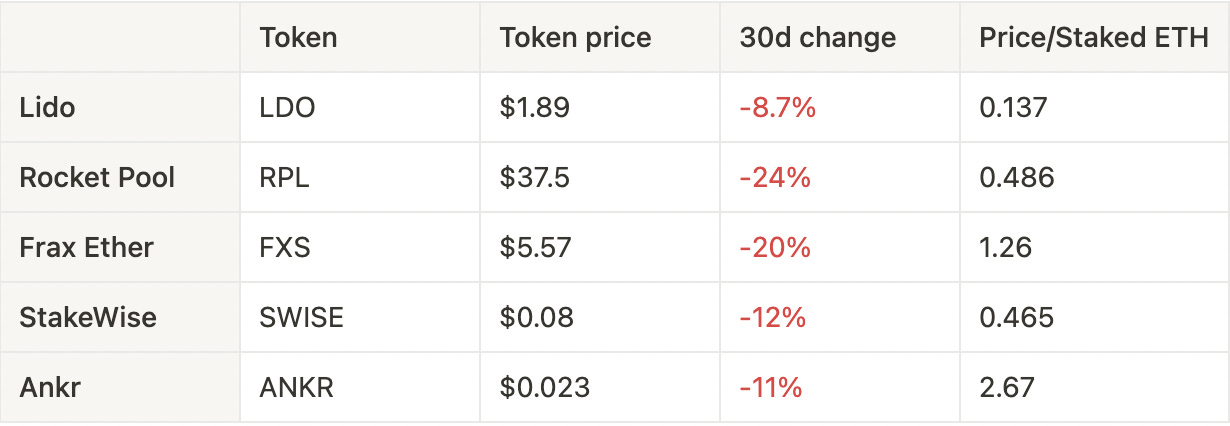Select the StakeWise row label
This screenshot has width=1230, height=426.
88,317
